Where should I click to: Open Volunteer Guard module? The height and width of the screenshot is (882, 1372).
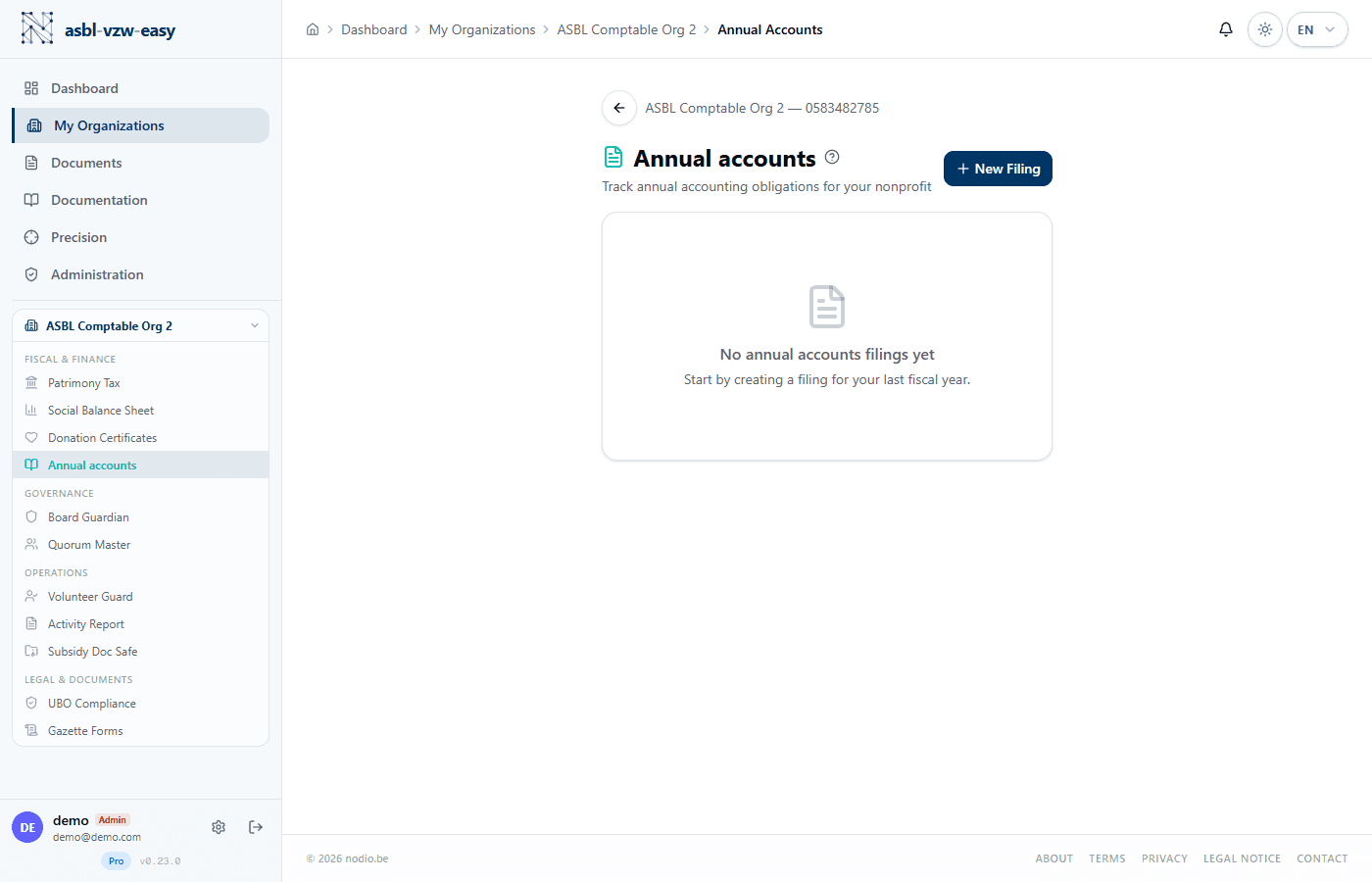click(x=141, y=597)
